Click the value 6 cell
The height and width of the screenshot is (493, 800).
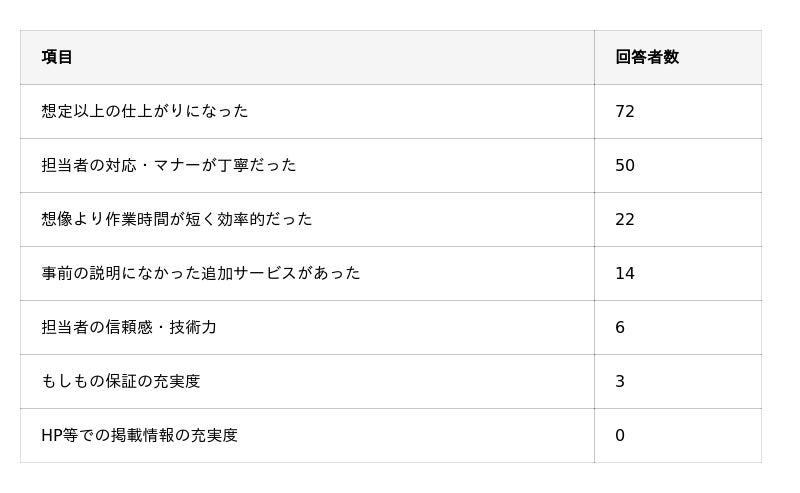pos(620,327)
